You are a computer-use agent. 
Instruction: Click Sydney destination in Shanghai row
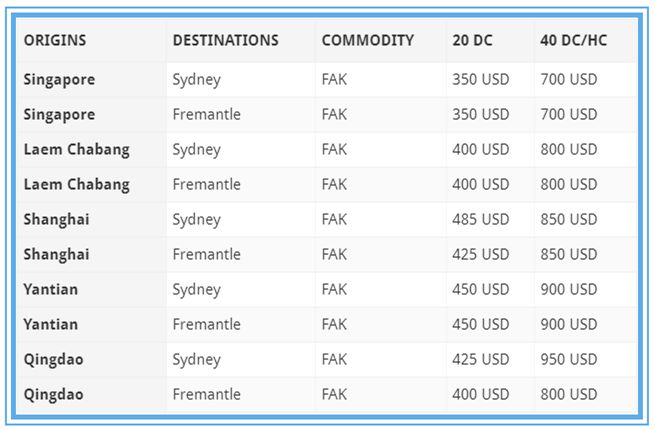click(196, 219)
